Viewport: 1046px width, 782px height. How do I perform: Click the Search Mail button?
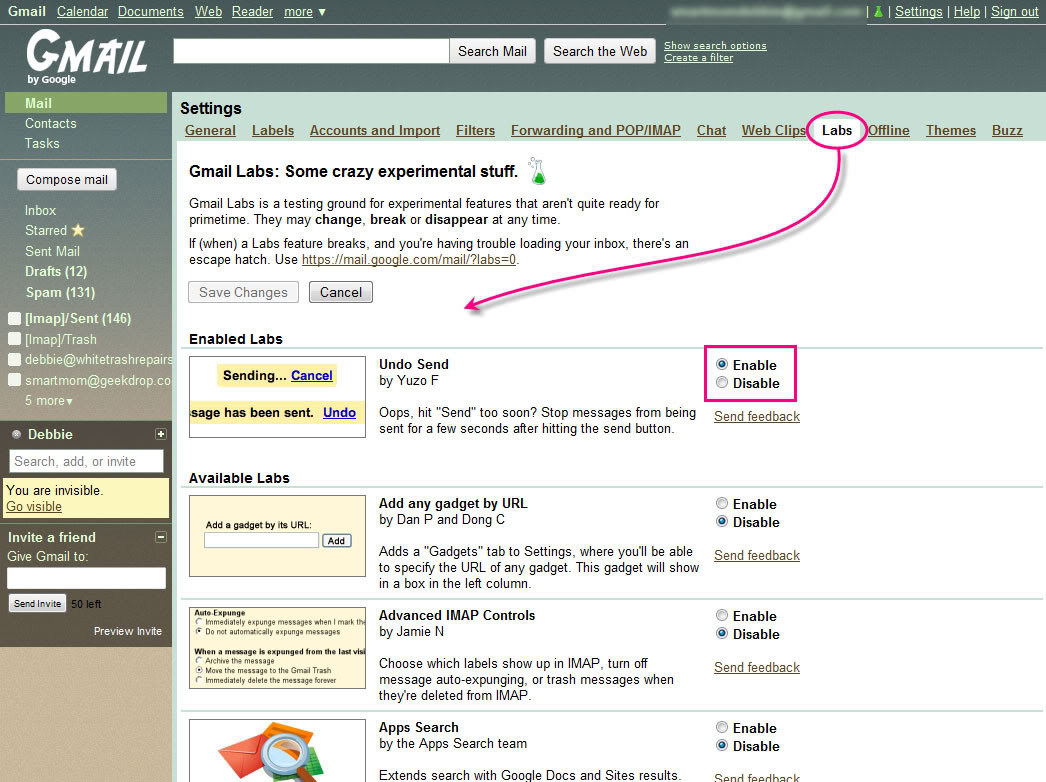(492, 51)
